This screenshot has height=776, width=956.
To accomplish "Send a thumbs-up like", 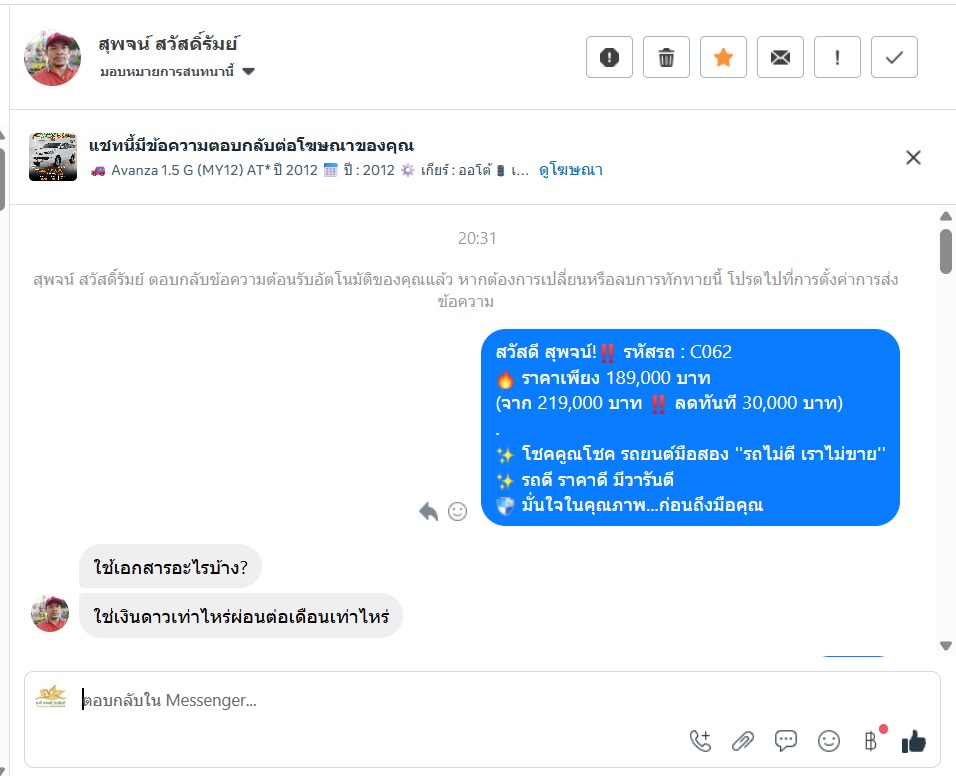I will point(913,741).
